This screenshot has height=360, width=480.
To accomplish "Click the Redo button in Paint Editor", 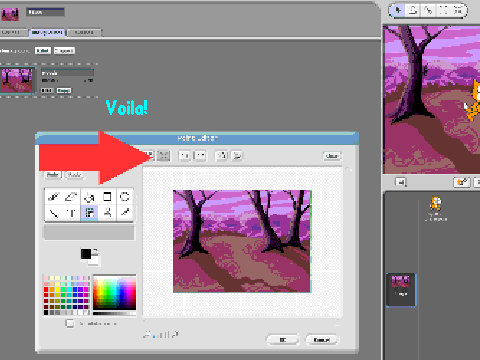I will coord(74,175).
